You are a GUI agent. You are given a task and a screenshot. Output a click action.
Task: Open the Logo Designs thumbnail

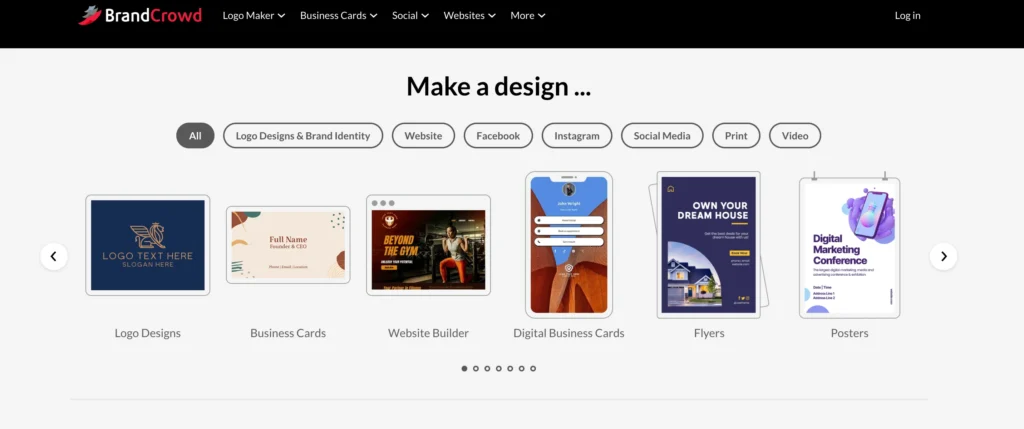(x=148, y=245)
